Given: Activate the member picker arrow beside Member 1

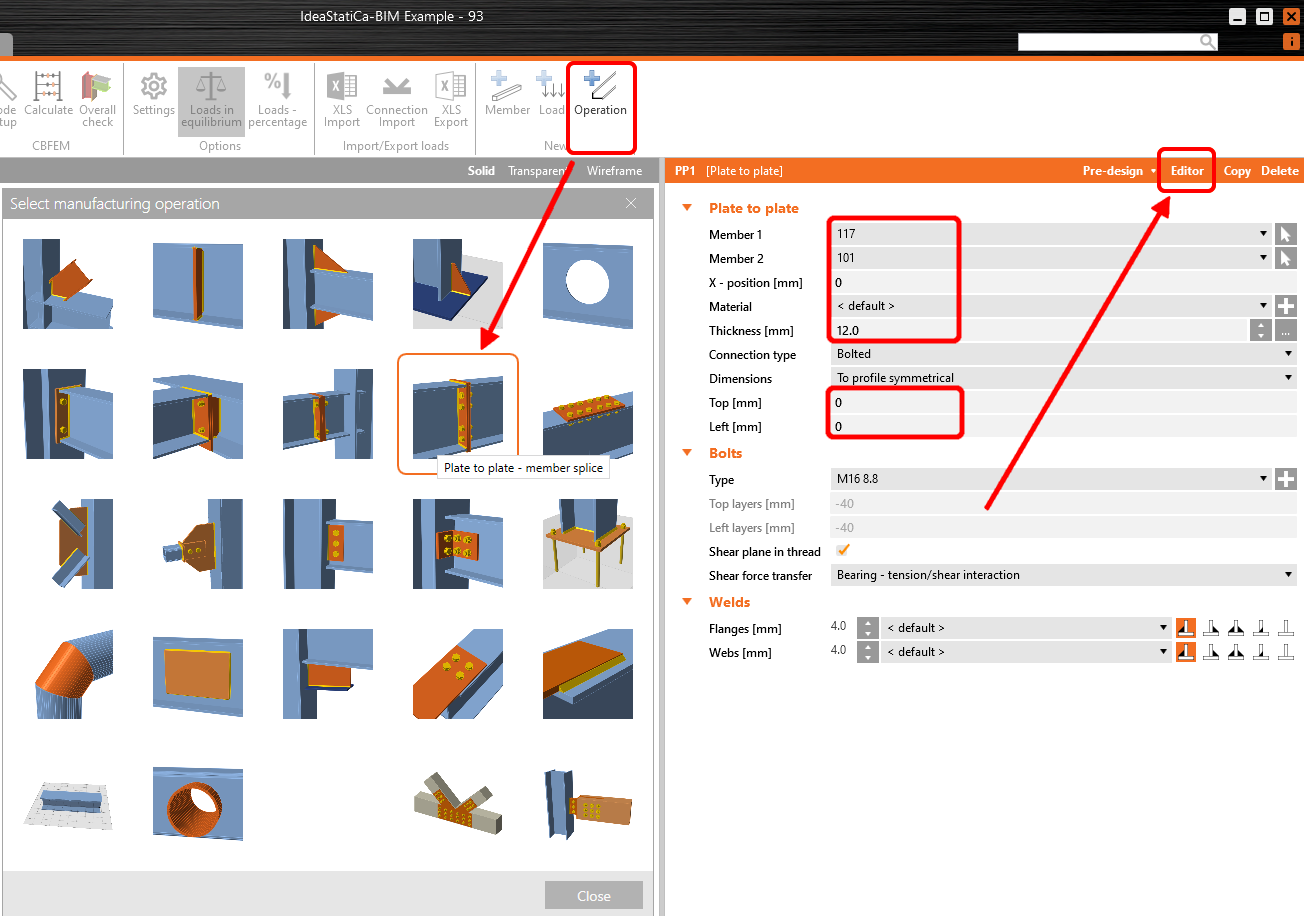Looking at the screenshot, I should 1286,234.
